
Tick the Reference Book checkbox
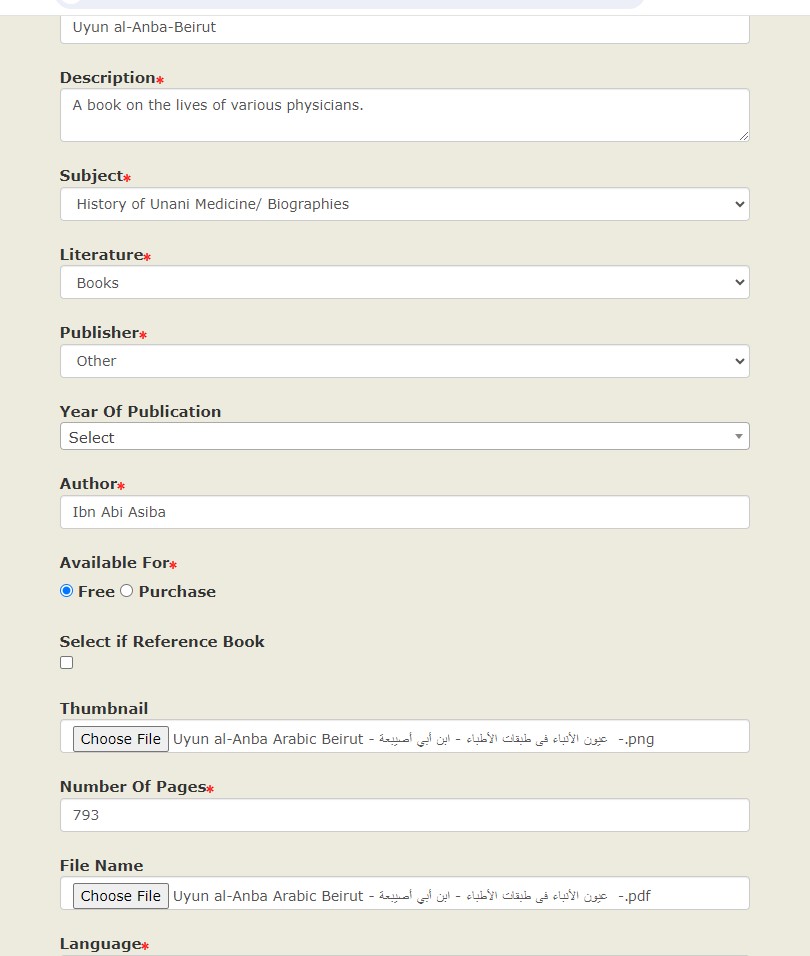(67, 662)
